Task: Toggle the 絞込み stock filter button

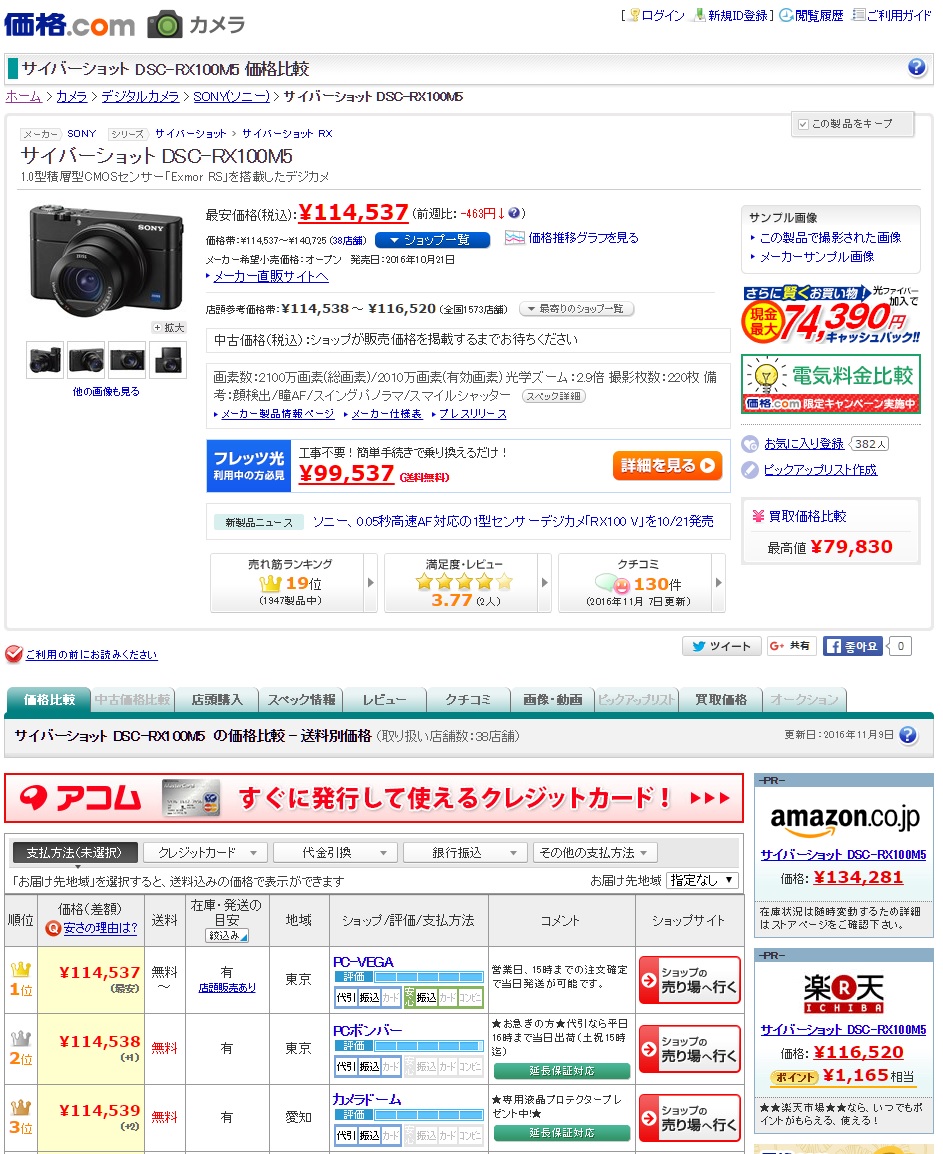Action: [x=227, y=936]
